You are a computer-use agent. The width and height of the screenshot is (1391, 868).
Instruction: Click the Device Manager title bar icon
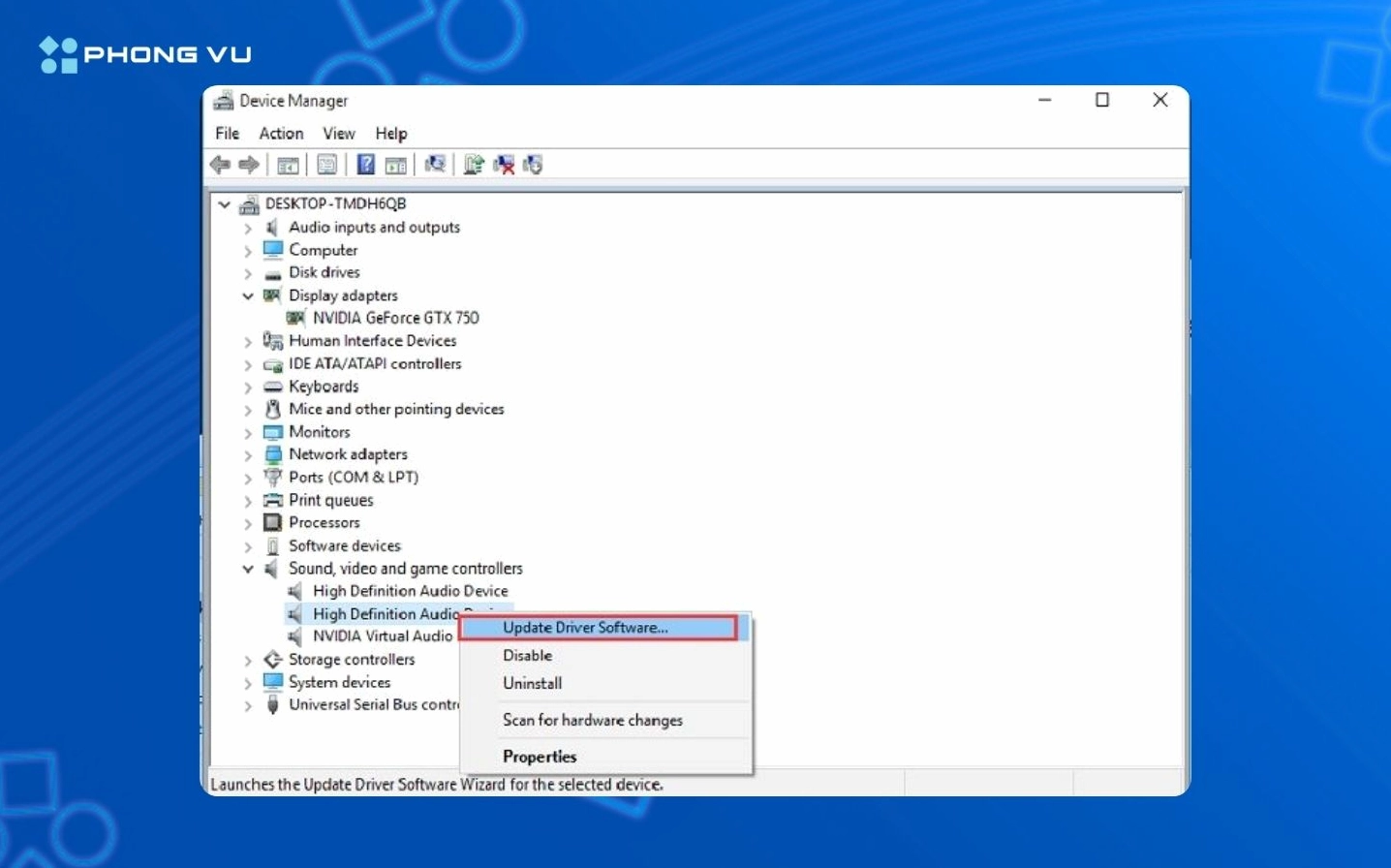point(224,101)
